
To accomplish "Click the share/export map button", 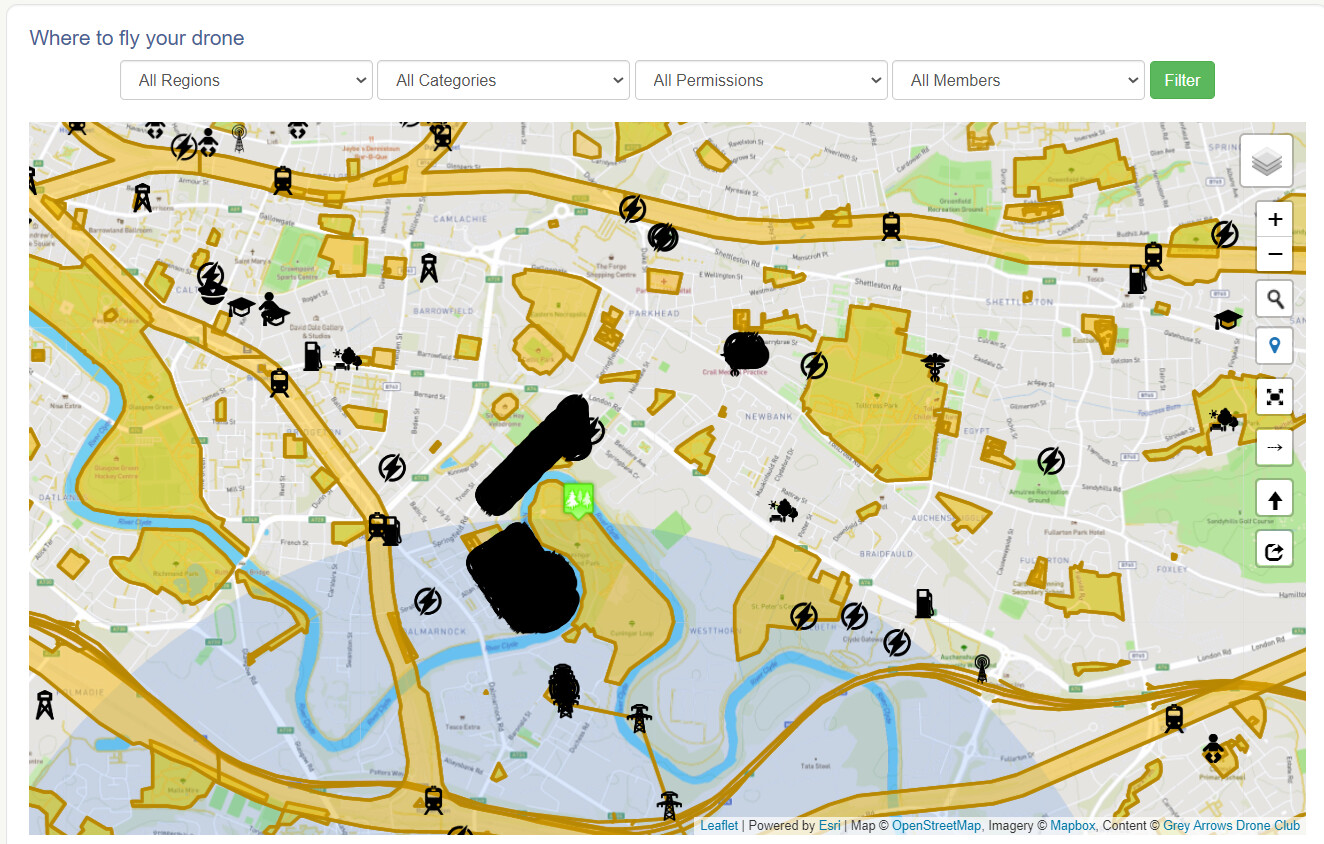I will (1274, 550).
